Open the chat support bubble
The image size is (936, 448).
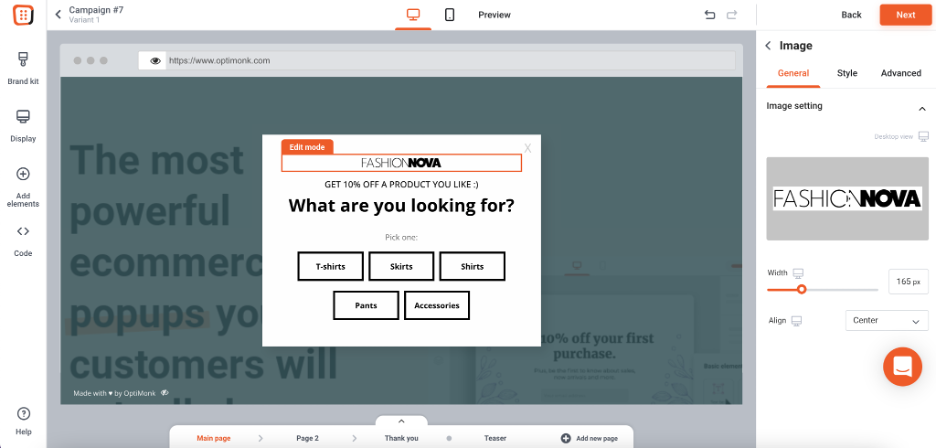point(903,367)
